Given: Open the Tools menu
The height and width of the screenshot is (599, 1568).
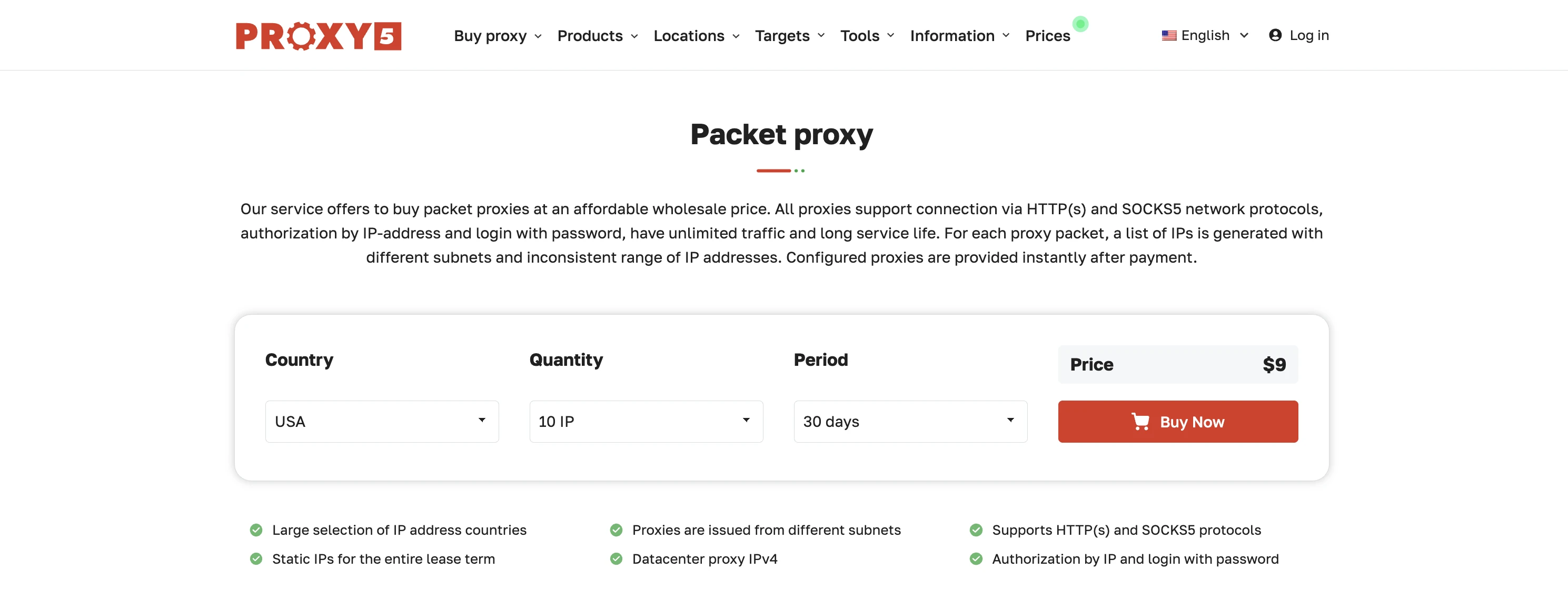Looking at the screenshot, I should point(867,36).
